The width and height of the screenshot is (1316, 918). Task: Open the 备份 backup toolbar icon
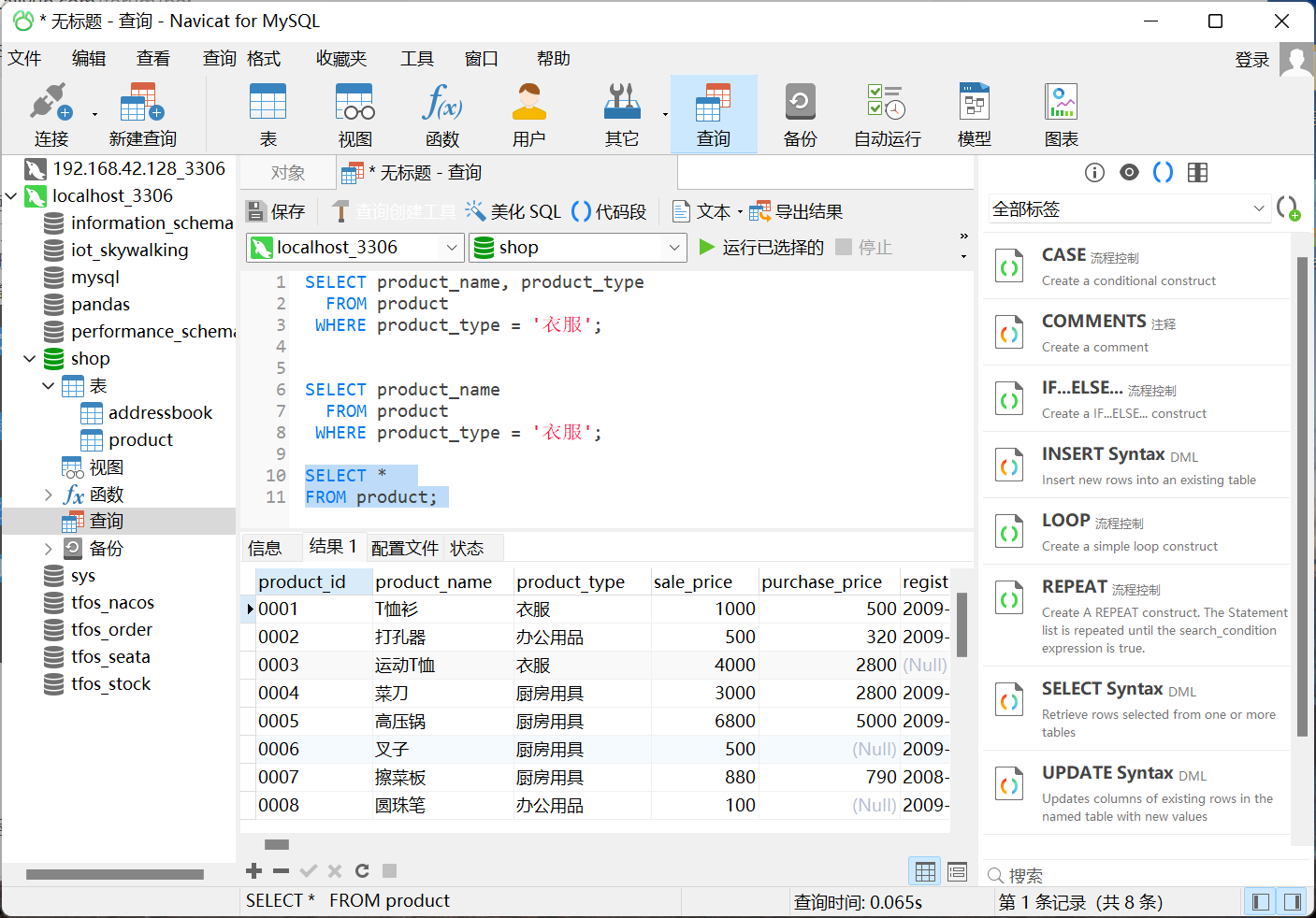tap(801, 114)
